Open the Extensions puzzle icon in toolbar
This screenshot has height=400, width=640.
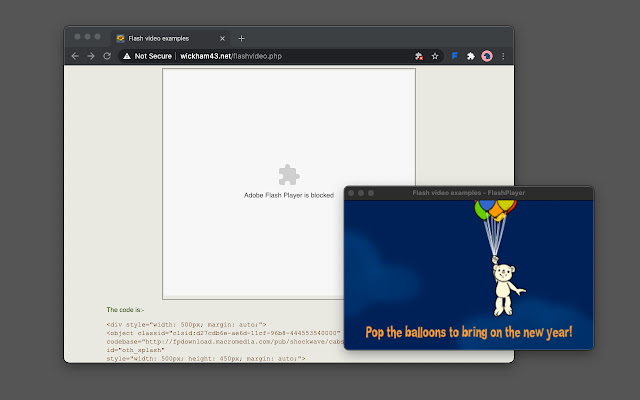coord(471,56)
